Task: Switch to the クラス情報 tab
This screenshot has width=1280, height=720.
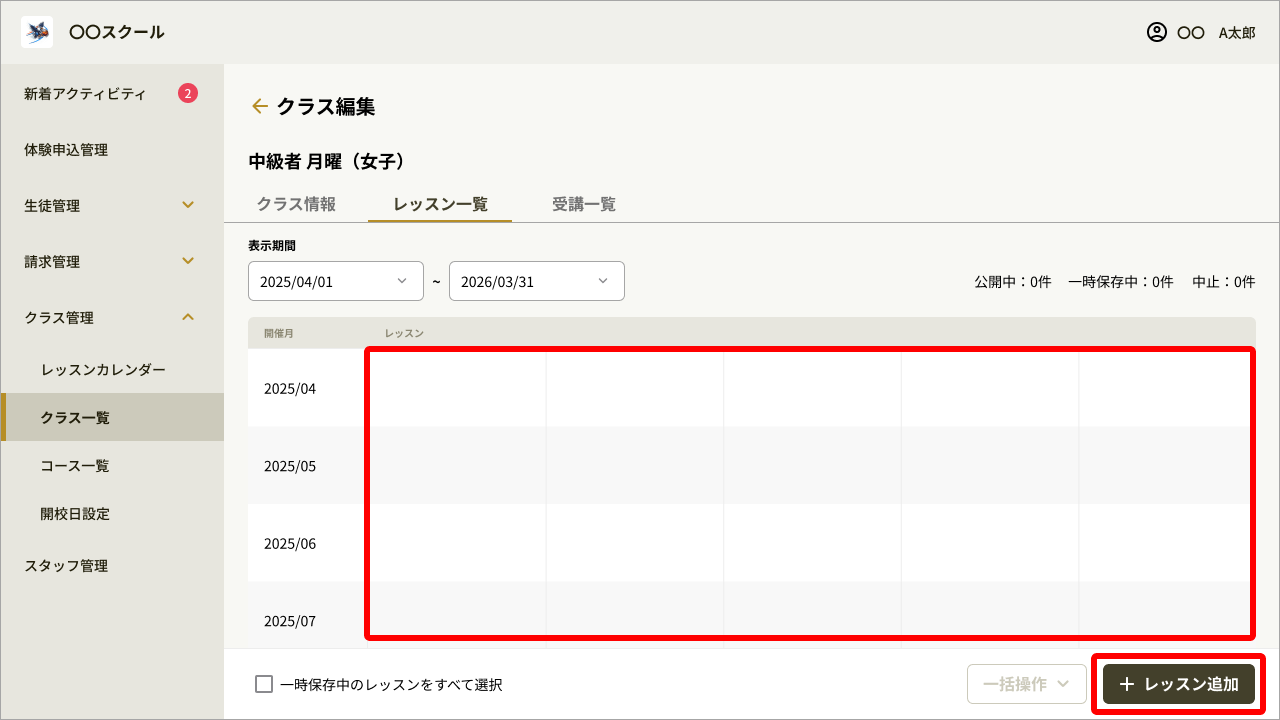Action: click(x=296, y=204)
